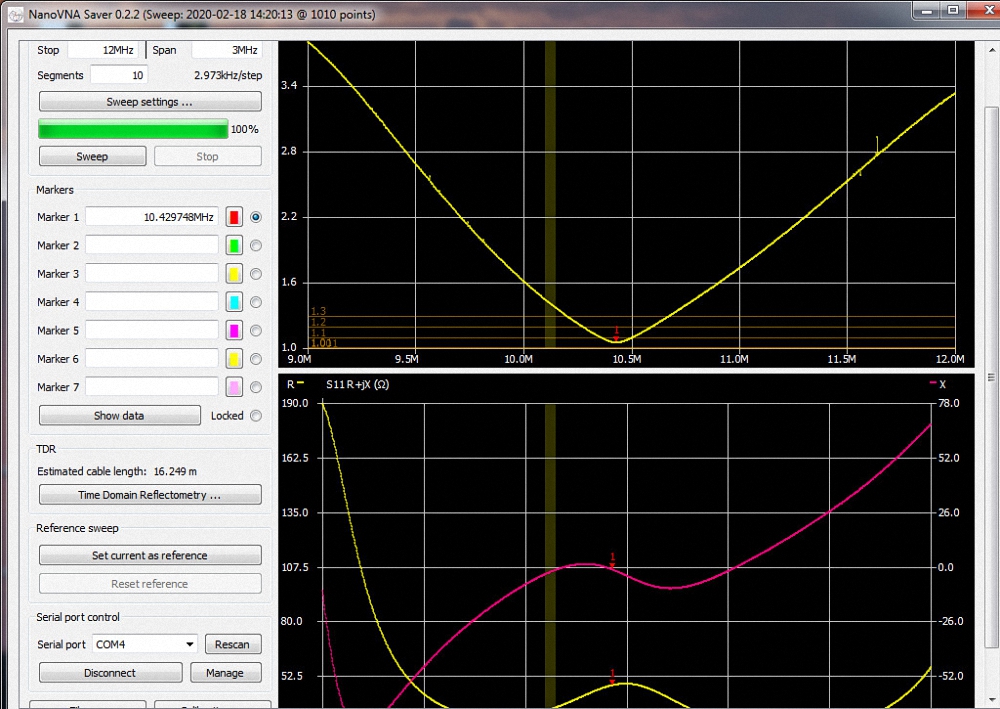Open the Marker 4 cyan color swatch
The height and width of the screenshot is (709, 1000).
click(x=234, y=302)
